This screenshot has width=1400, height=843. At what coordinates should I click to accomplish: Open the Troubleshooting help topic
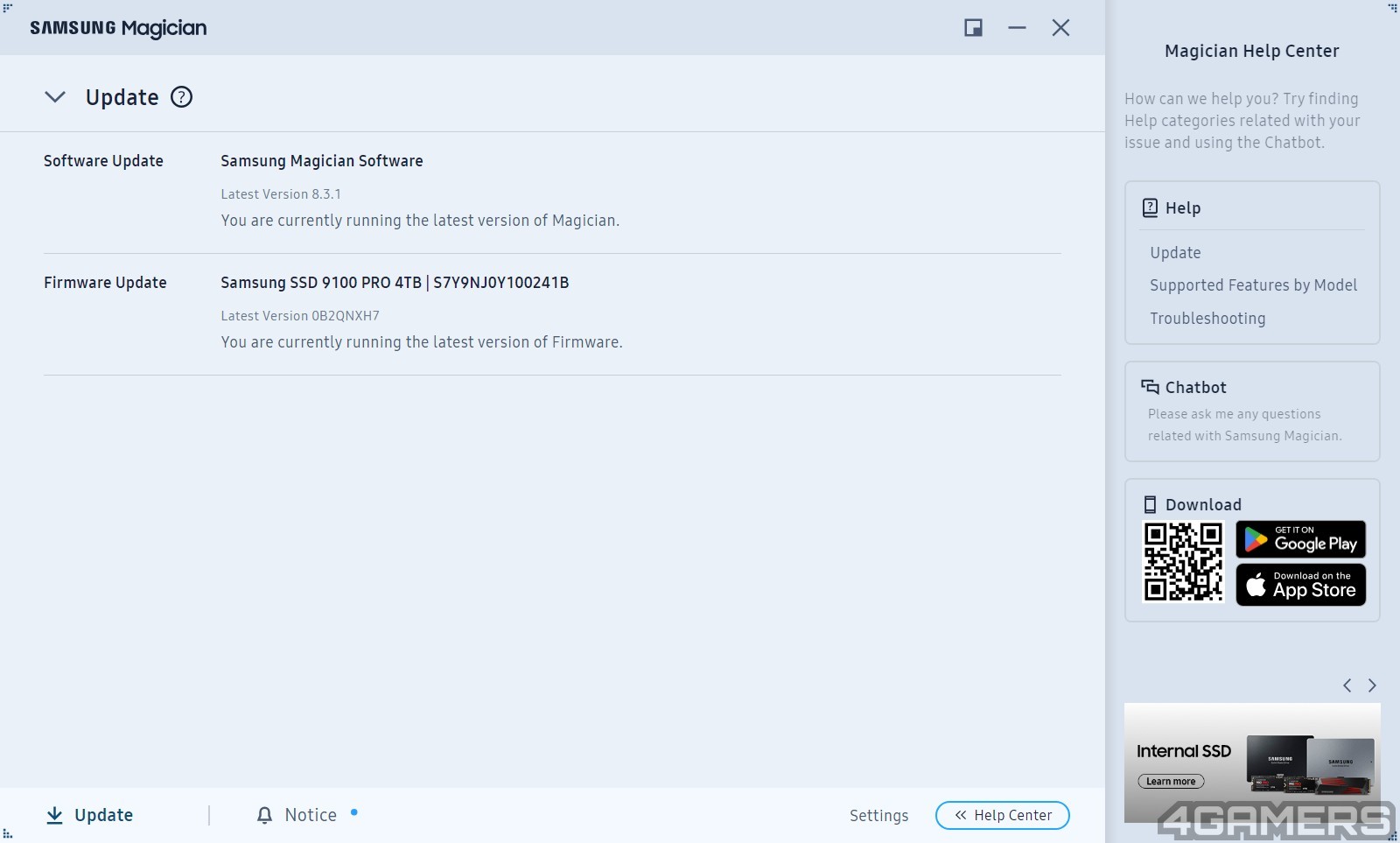[1207, 319]
